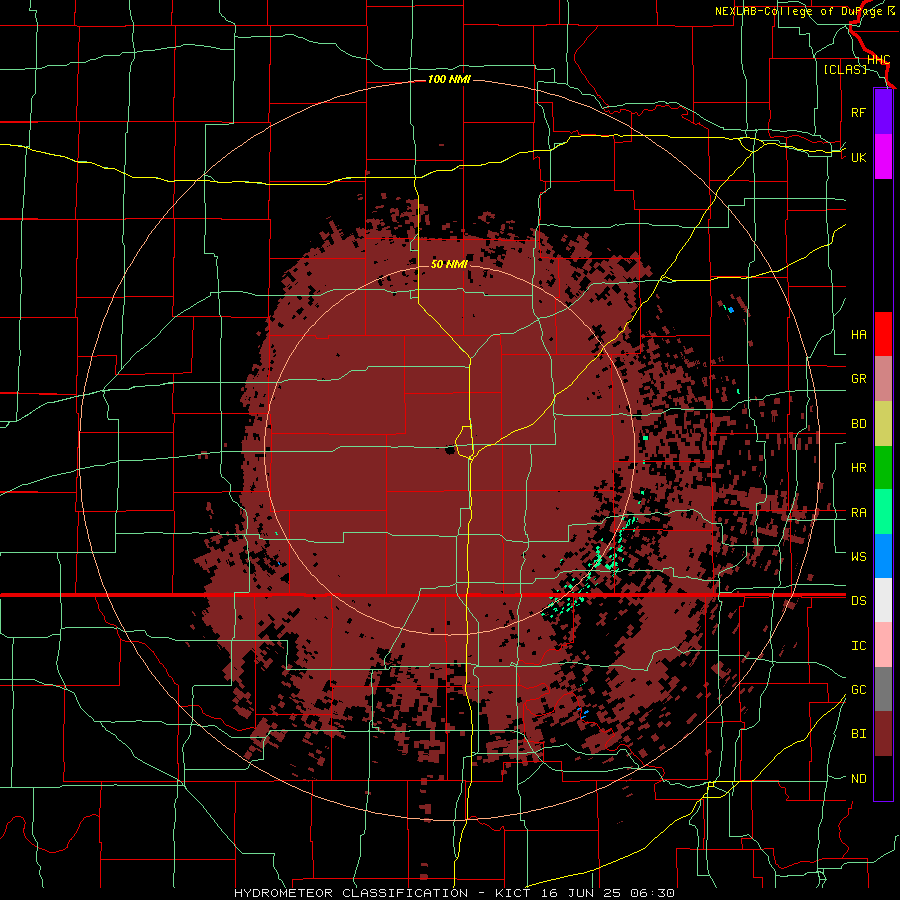Click the HYDROMETEOR CLASSIFICATION title text

pos(351,893)
